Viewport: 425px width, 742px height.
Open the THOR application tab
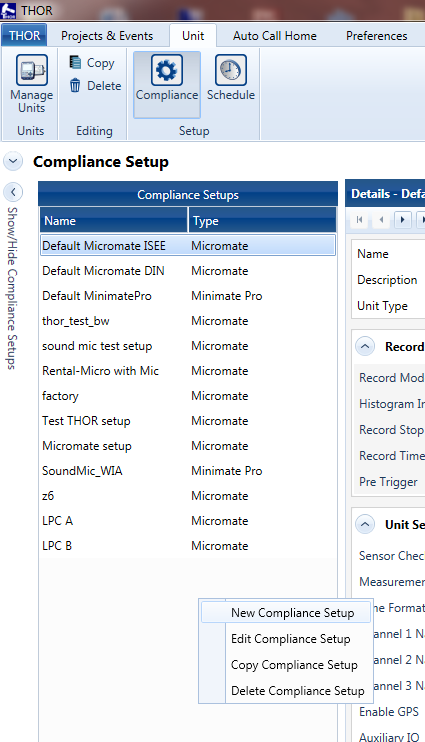24,35
